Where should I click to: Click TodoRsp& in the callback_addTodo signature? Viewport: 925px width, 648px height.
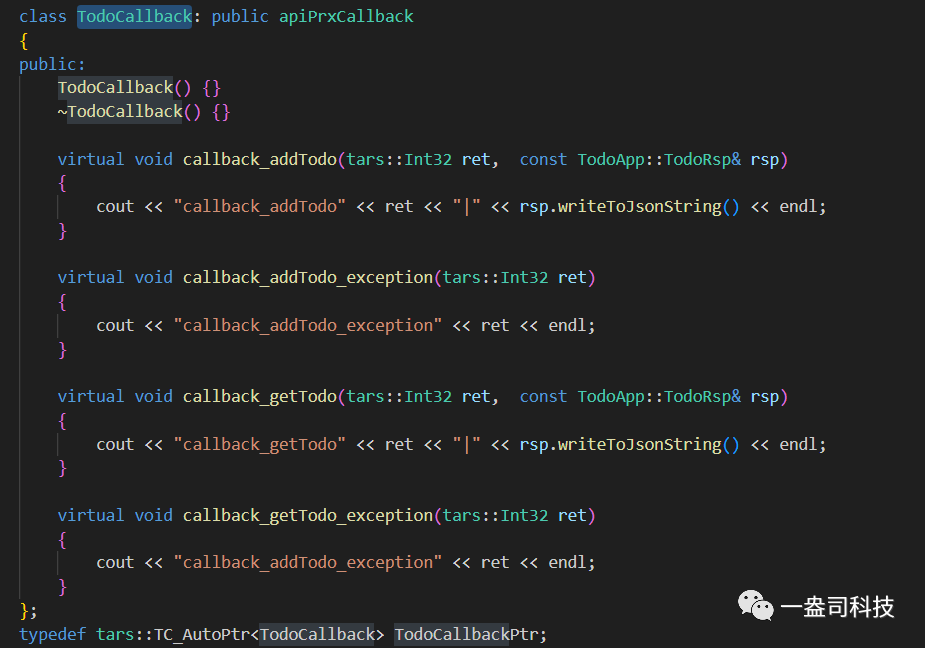click(x=703, y=159)
